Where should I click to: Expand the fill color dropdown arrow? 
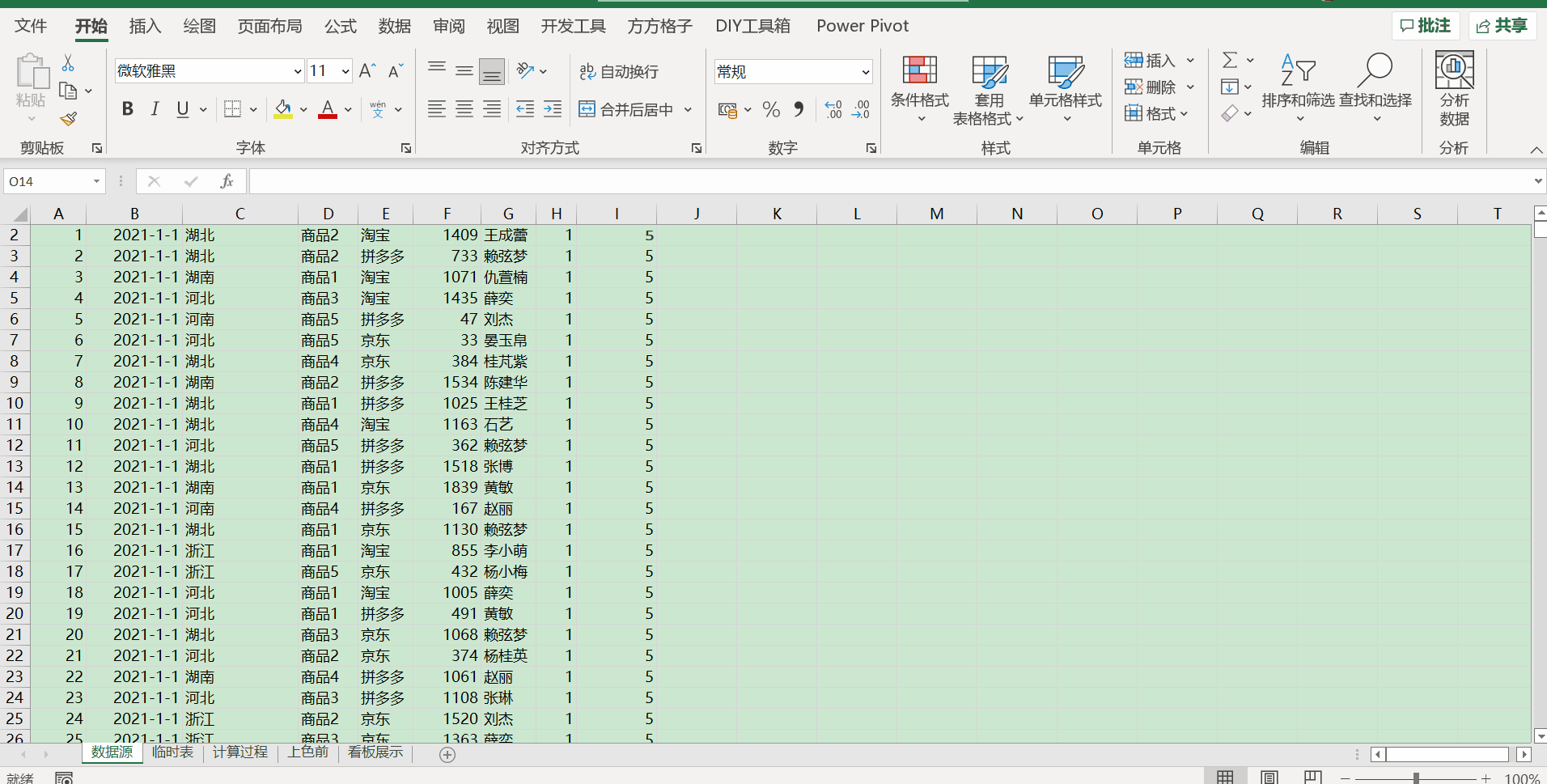(303, 108)
